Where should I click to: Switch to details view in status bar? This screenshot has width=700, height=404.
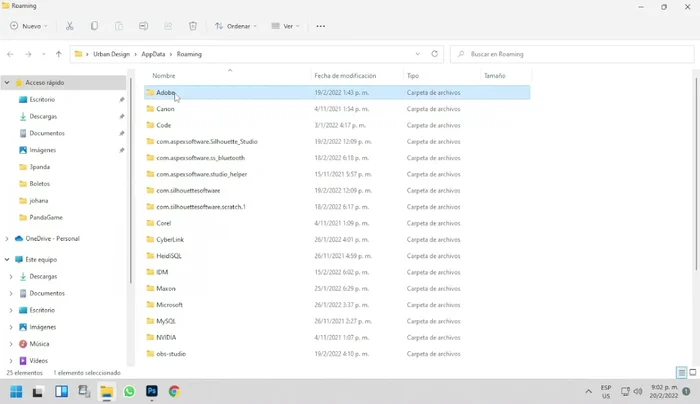click(680, 373)
